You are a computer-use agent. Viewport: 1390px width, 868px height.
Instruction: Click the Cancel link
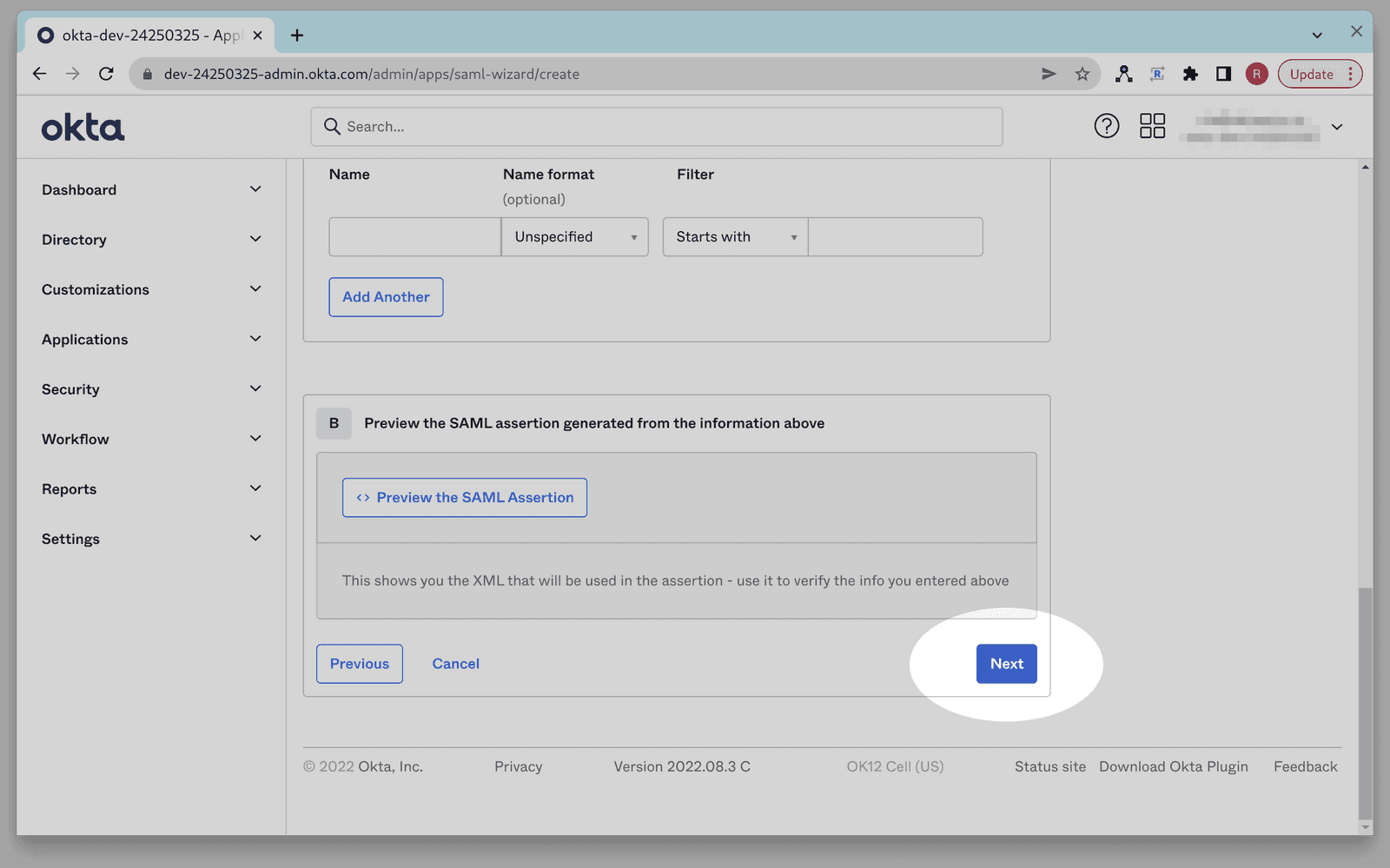[456, 664]
